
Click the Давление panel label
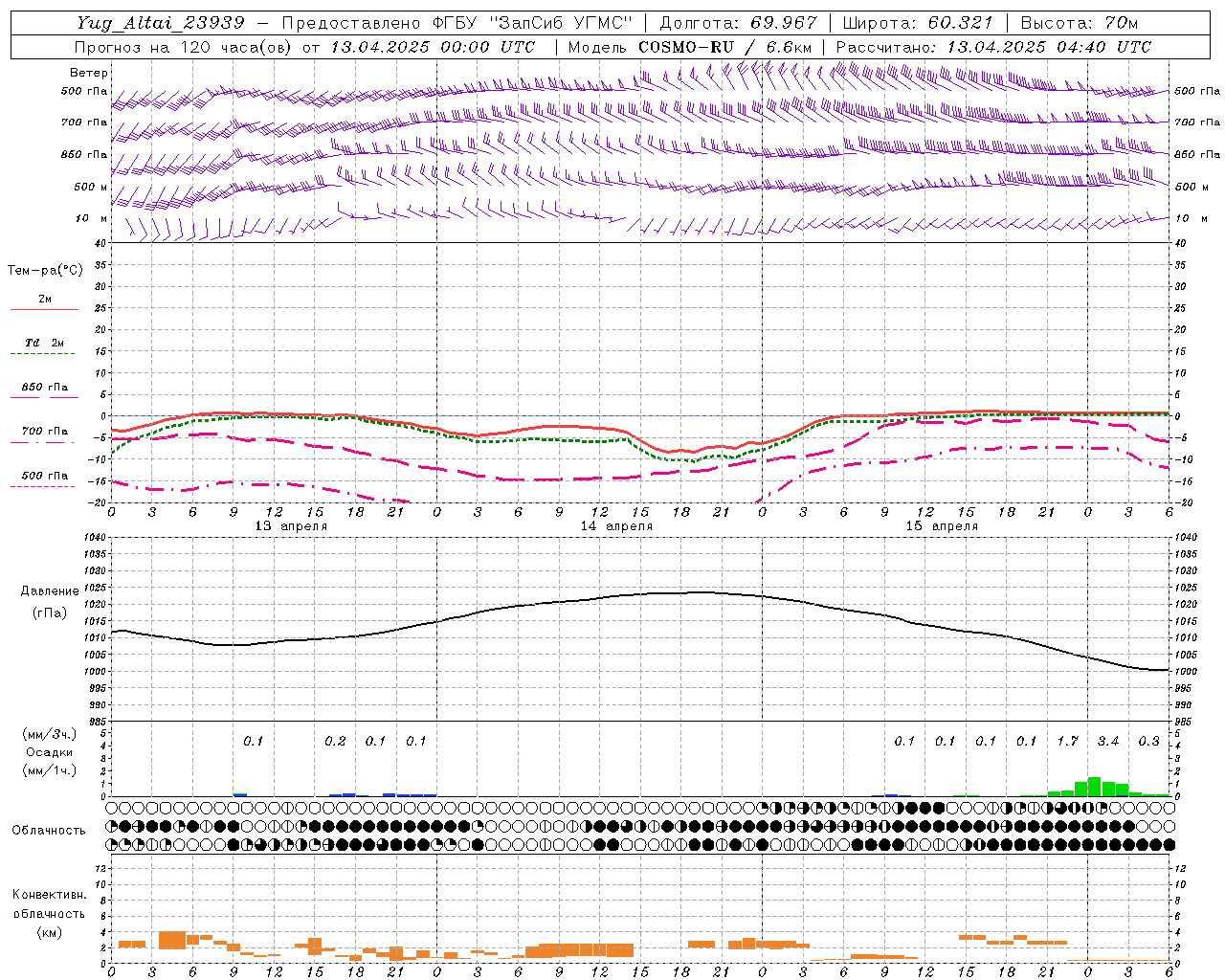[x=50, y=591]
